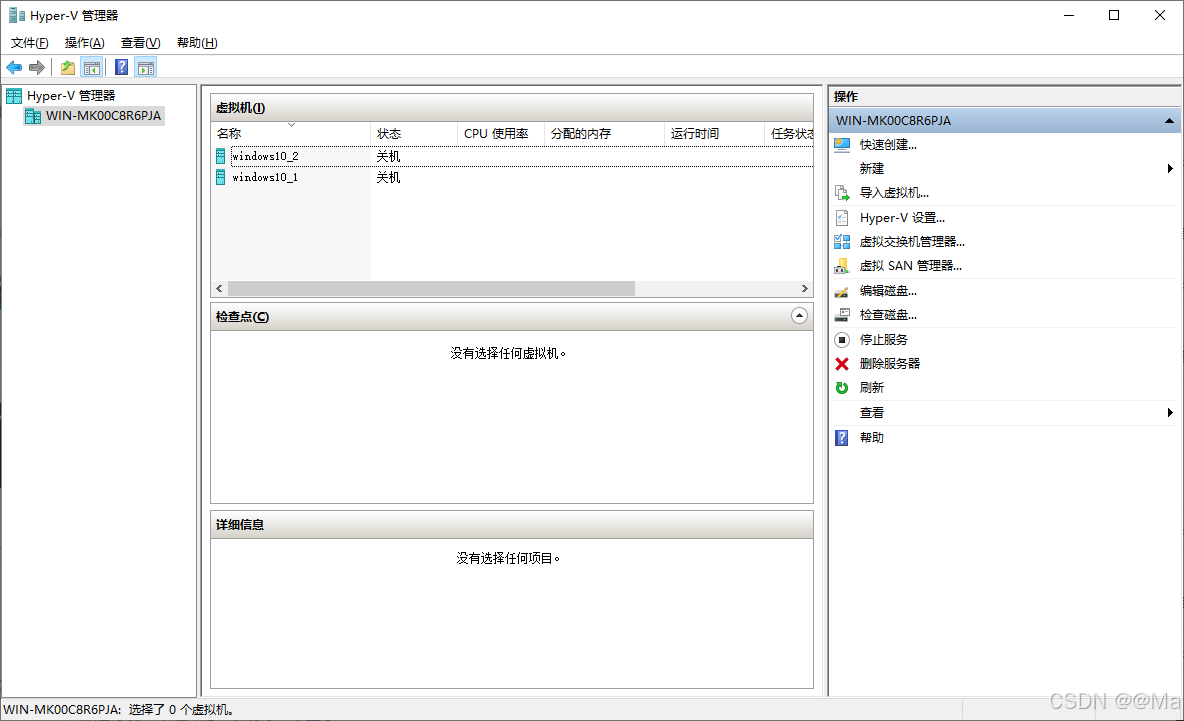Toggle the action pane toolbar icon
The image size is (1184, 721).
146,68
